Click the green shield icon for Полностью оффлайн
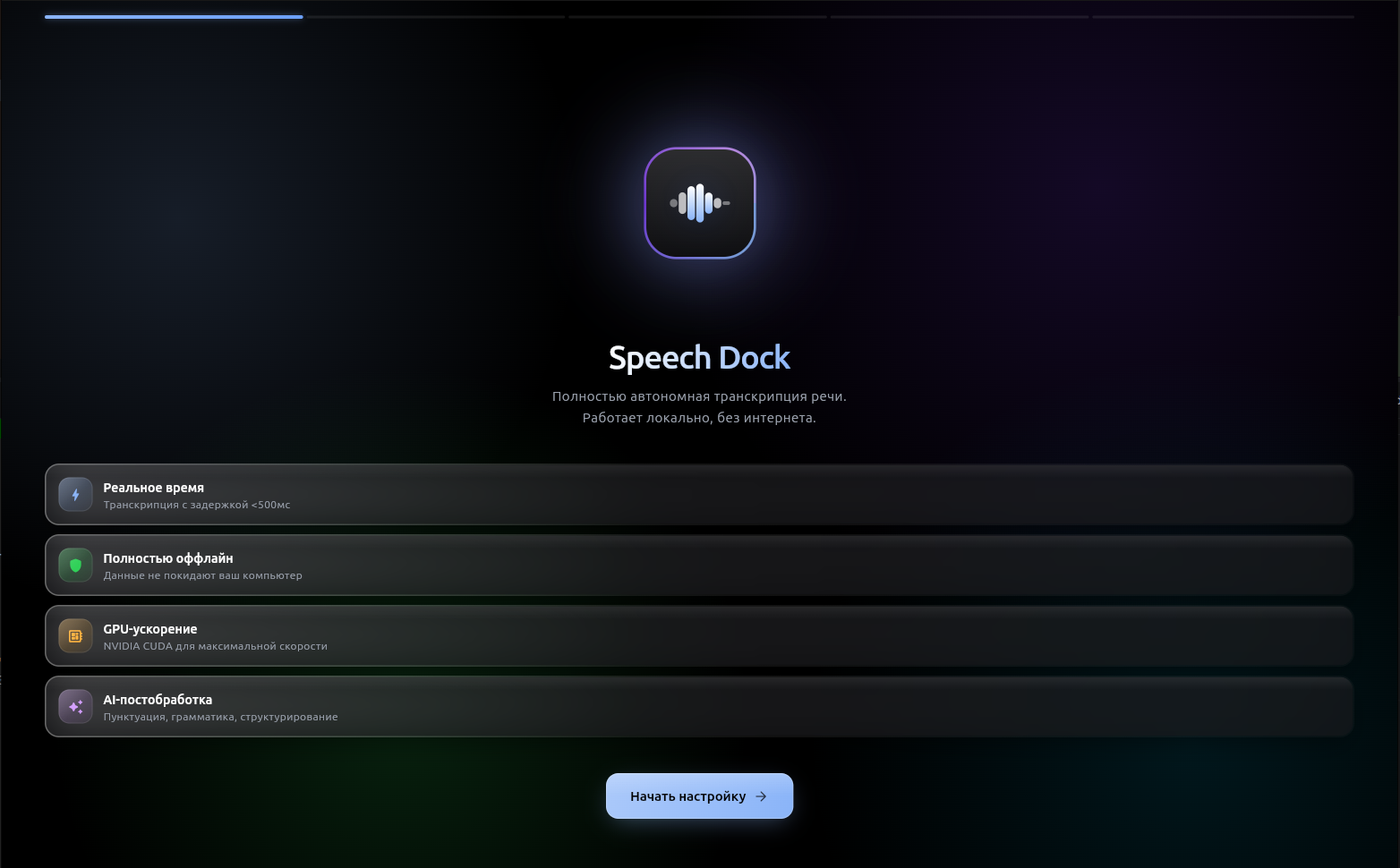 click(x=75, y=566)
